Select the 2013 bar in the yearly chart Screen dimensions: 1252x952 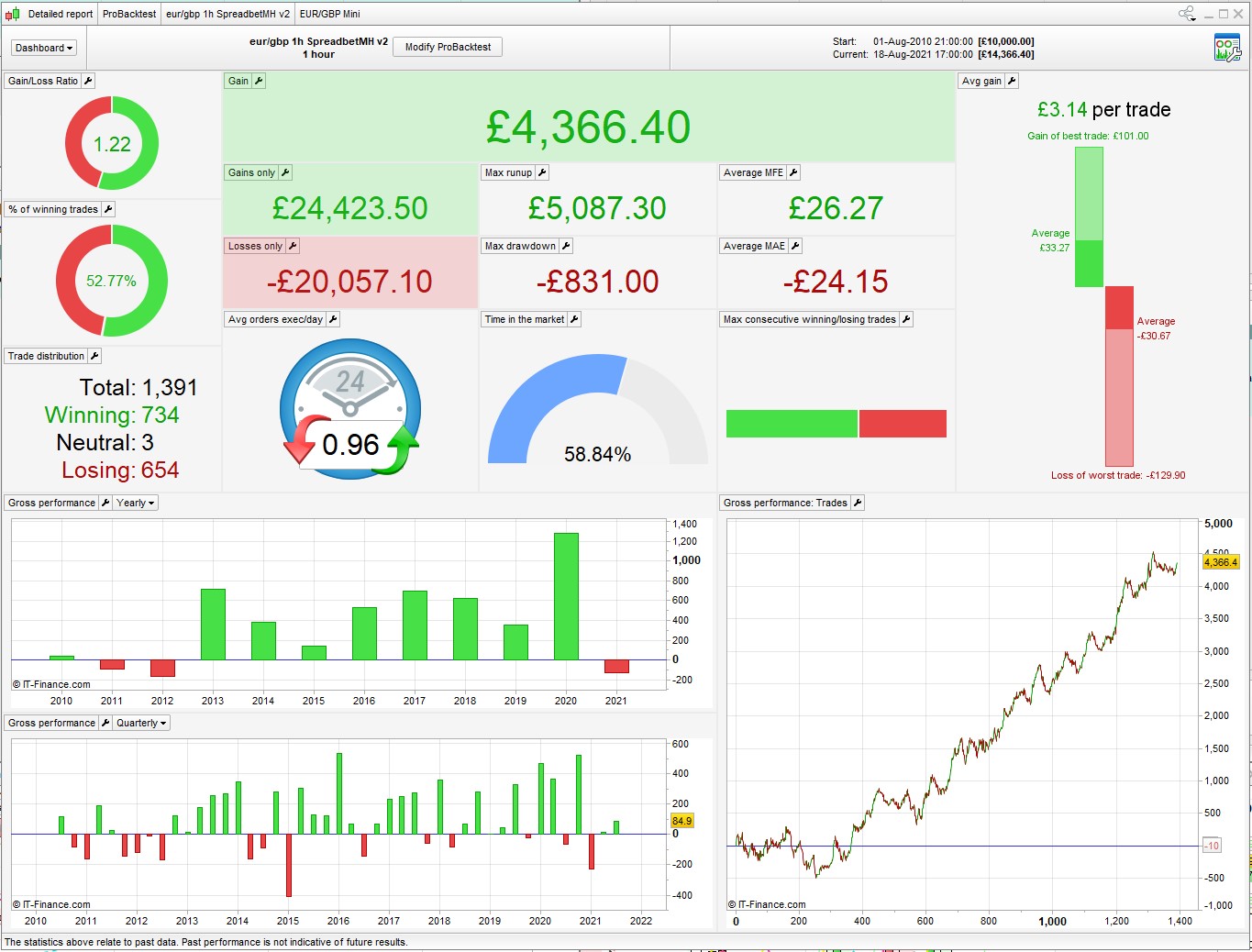(x=213, y=624)
